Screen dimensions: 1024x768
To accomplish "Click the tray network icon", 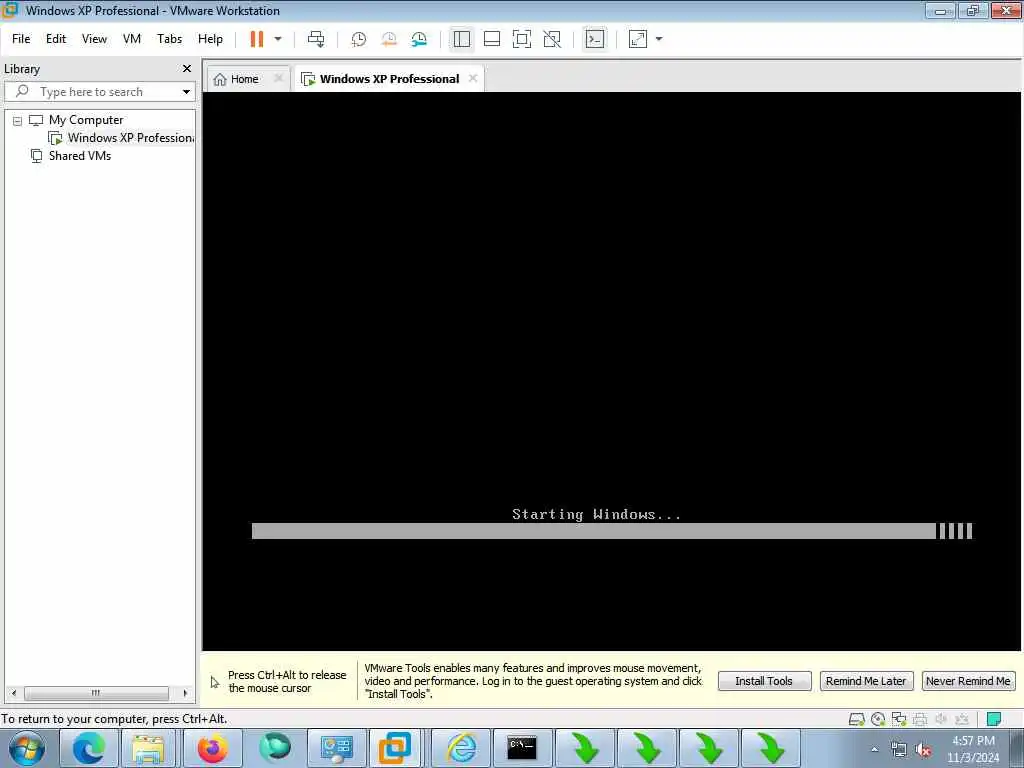I will tap(899, 750).
